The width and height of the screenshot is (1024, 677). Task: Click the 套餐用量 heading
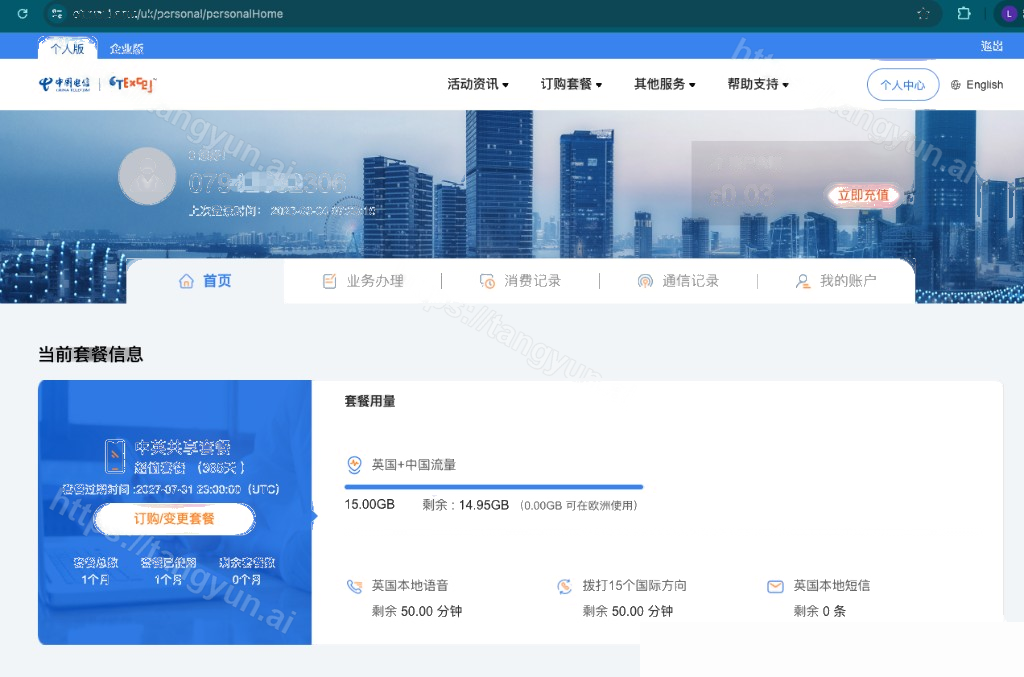point(370,401)
